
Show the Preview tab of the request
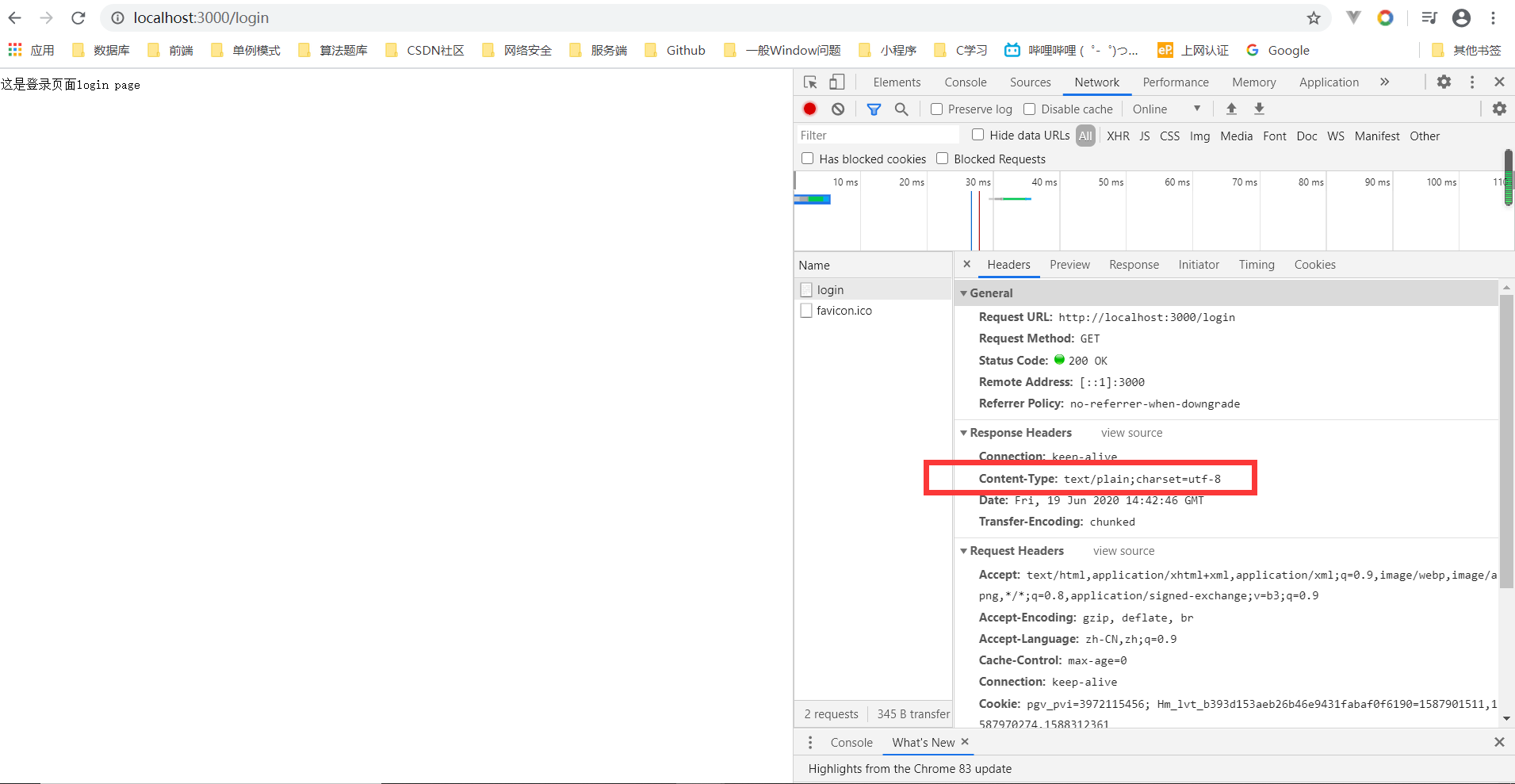[x=1069, y=265]
